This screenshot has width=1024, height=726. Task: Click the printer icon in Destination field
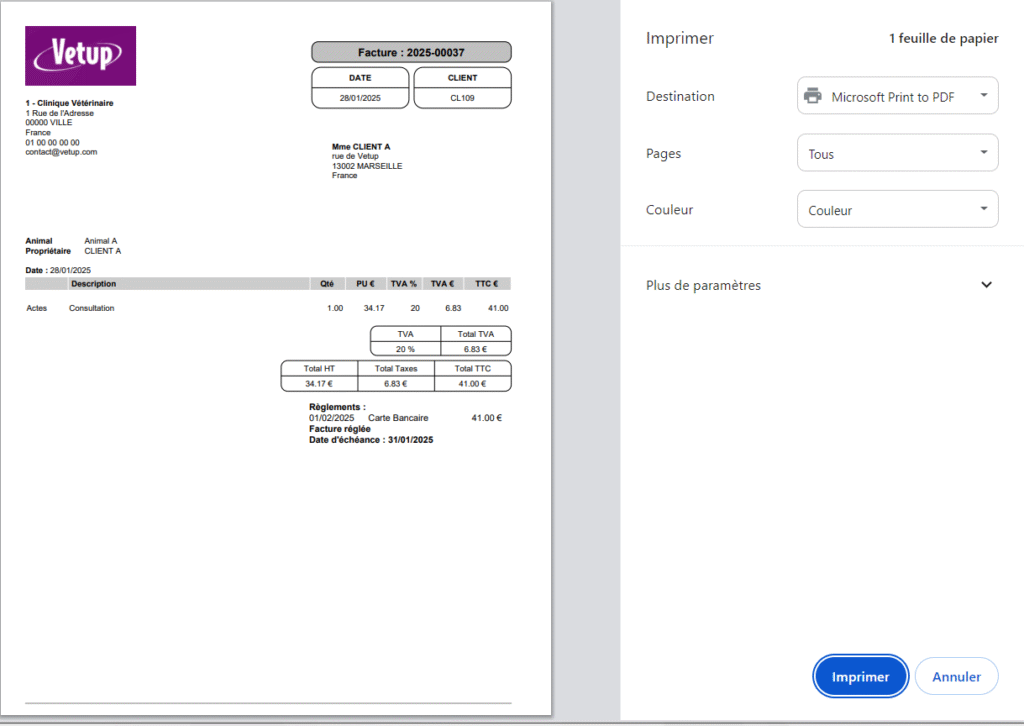(814, 97)
